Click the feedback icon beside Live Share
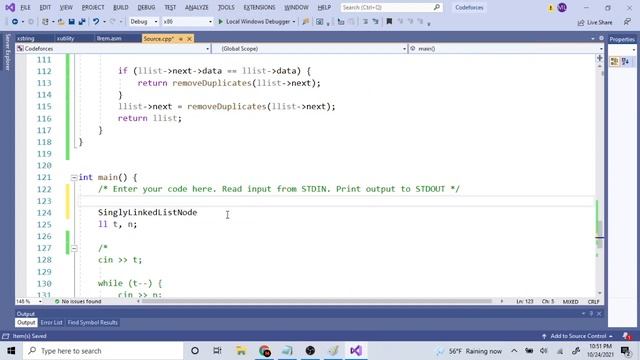This screenshot has width=640, height=360. tap(627, 22)
